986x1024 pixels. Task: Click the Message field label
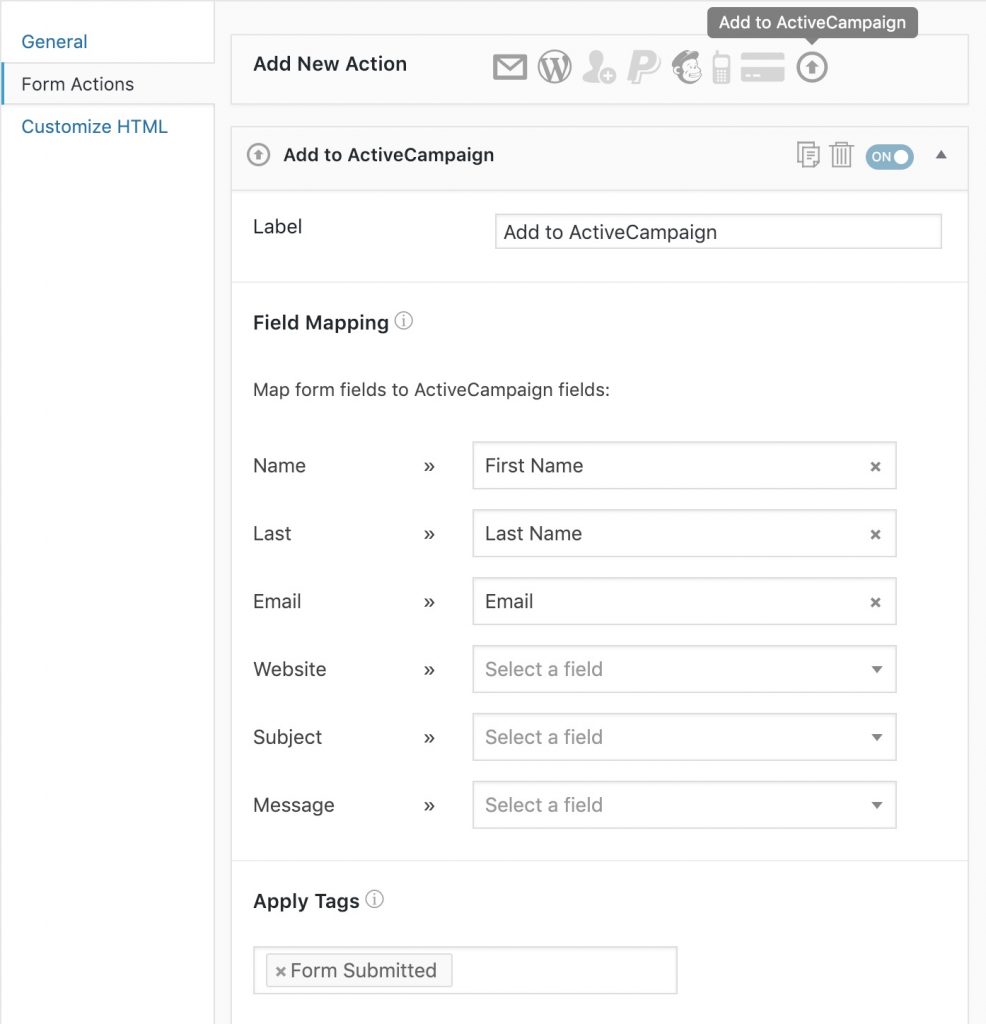[x=293, y=805]
